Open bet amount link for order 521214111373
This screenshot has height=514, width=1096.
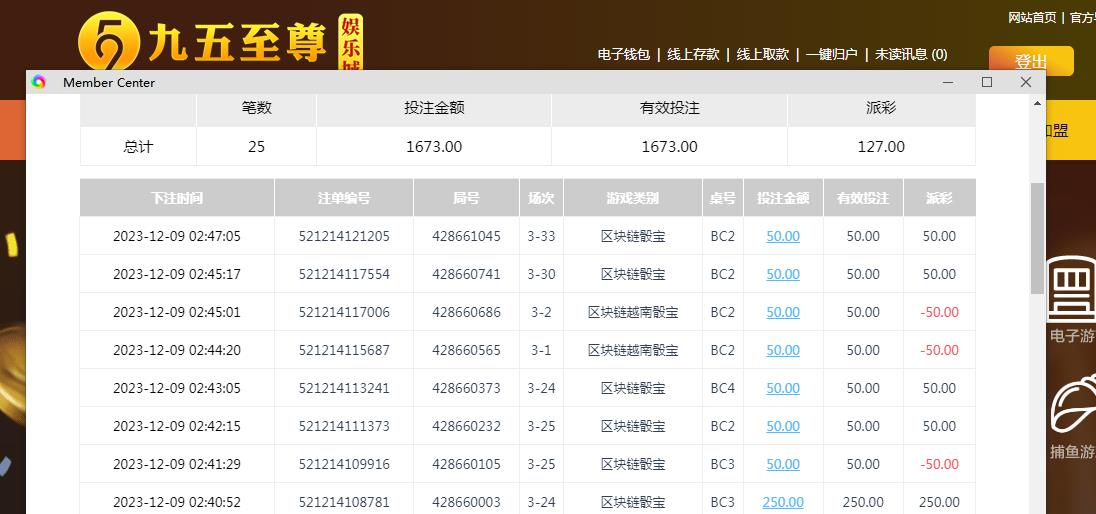click(783, 426)
